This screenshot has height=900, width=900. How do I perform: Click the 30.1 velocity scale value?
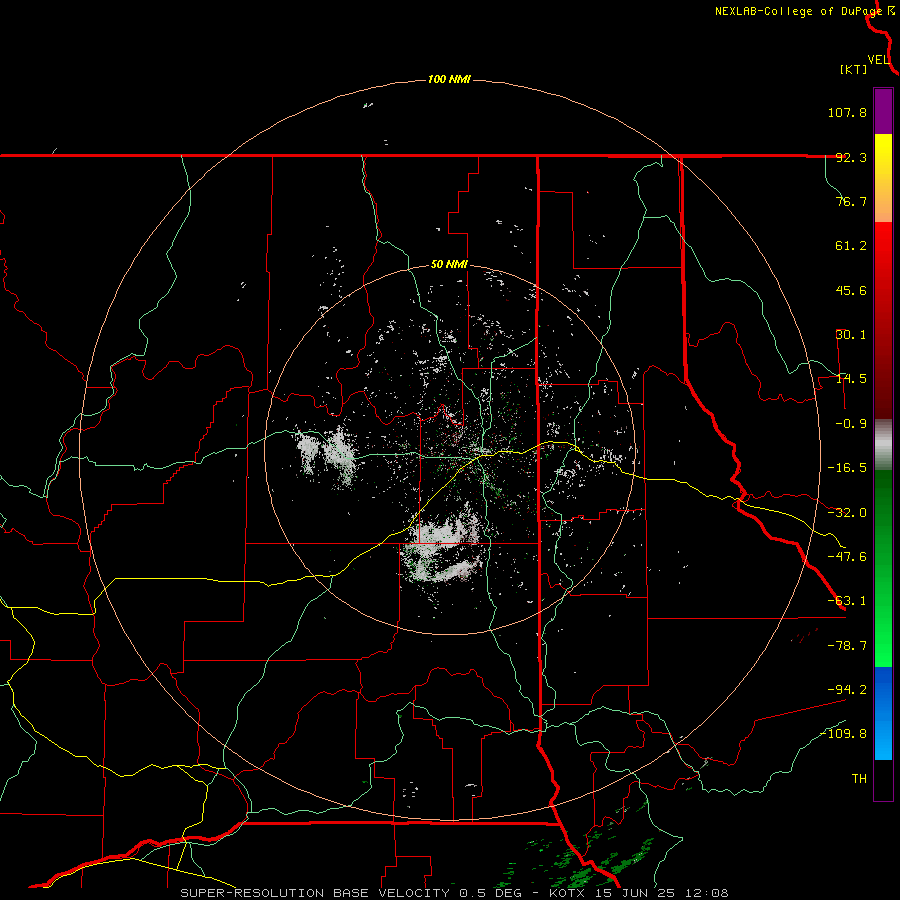pos(851,334)
